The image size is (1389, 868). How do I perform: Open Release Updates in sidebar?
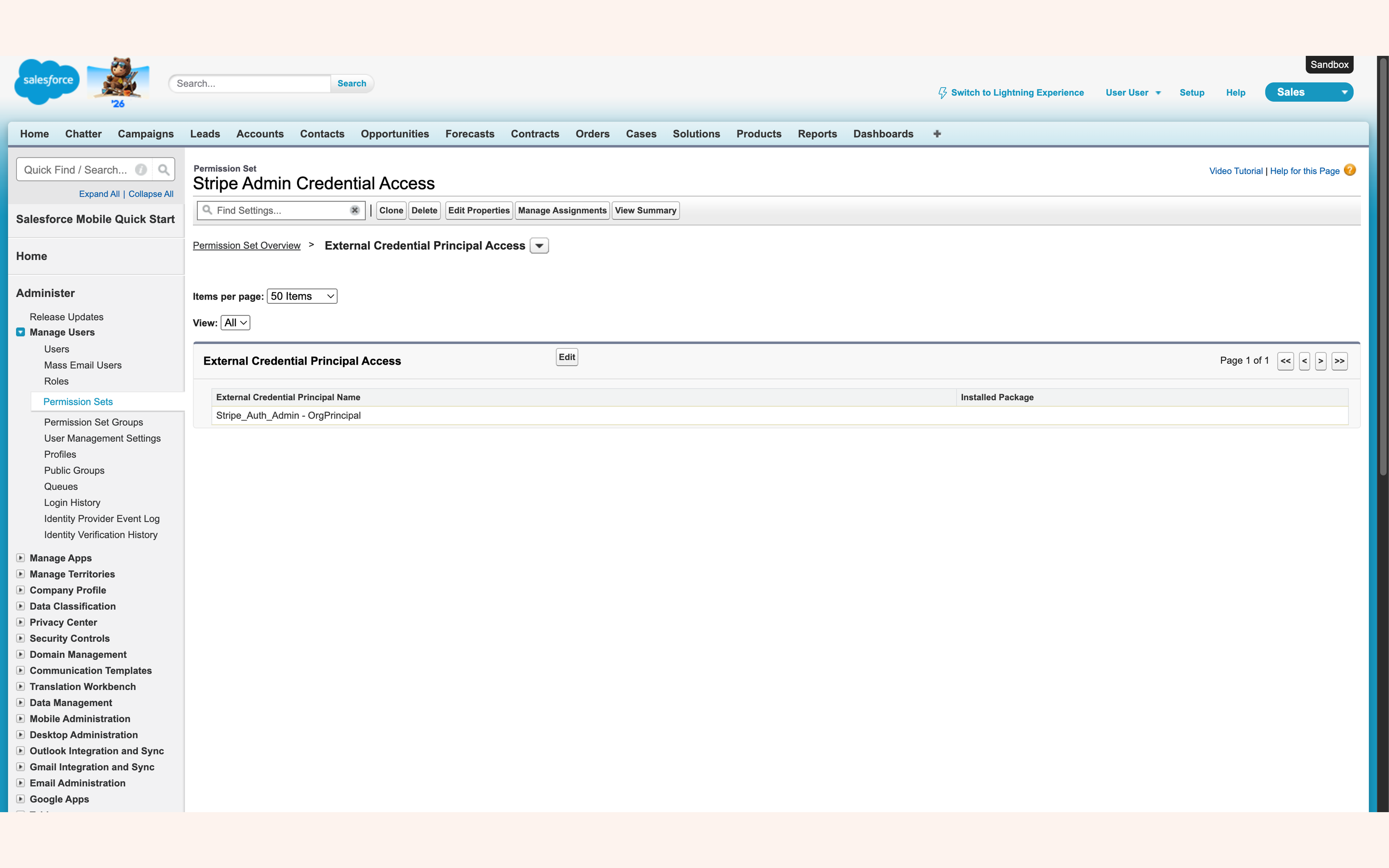point(67,317)
